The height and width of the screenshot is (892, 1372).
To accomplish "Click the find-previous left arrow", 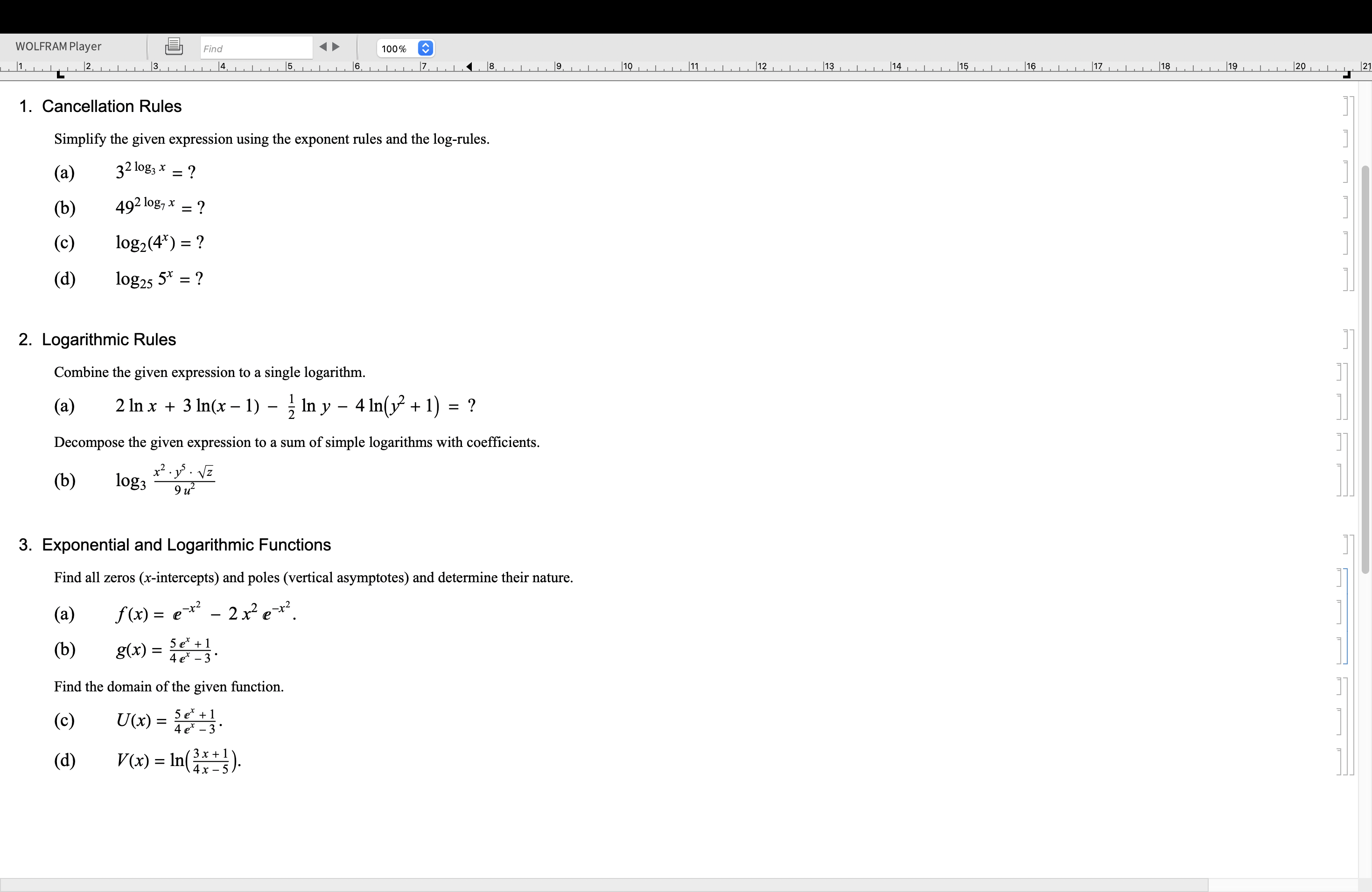I will (x=323, y=47).
